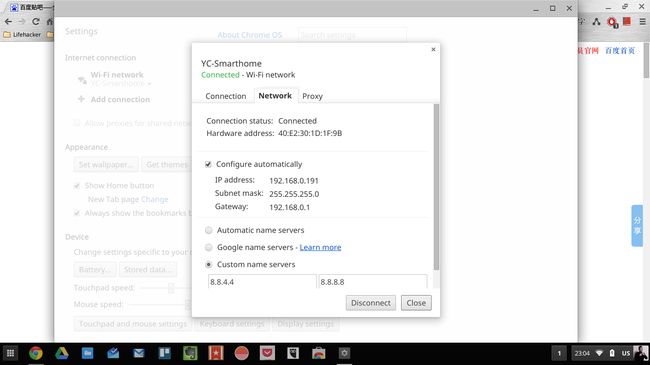Adjust the Mouse speed slider
Image resolution: width=650 pixels, height=365 pixels.
click(x=187, y=305)
